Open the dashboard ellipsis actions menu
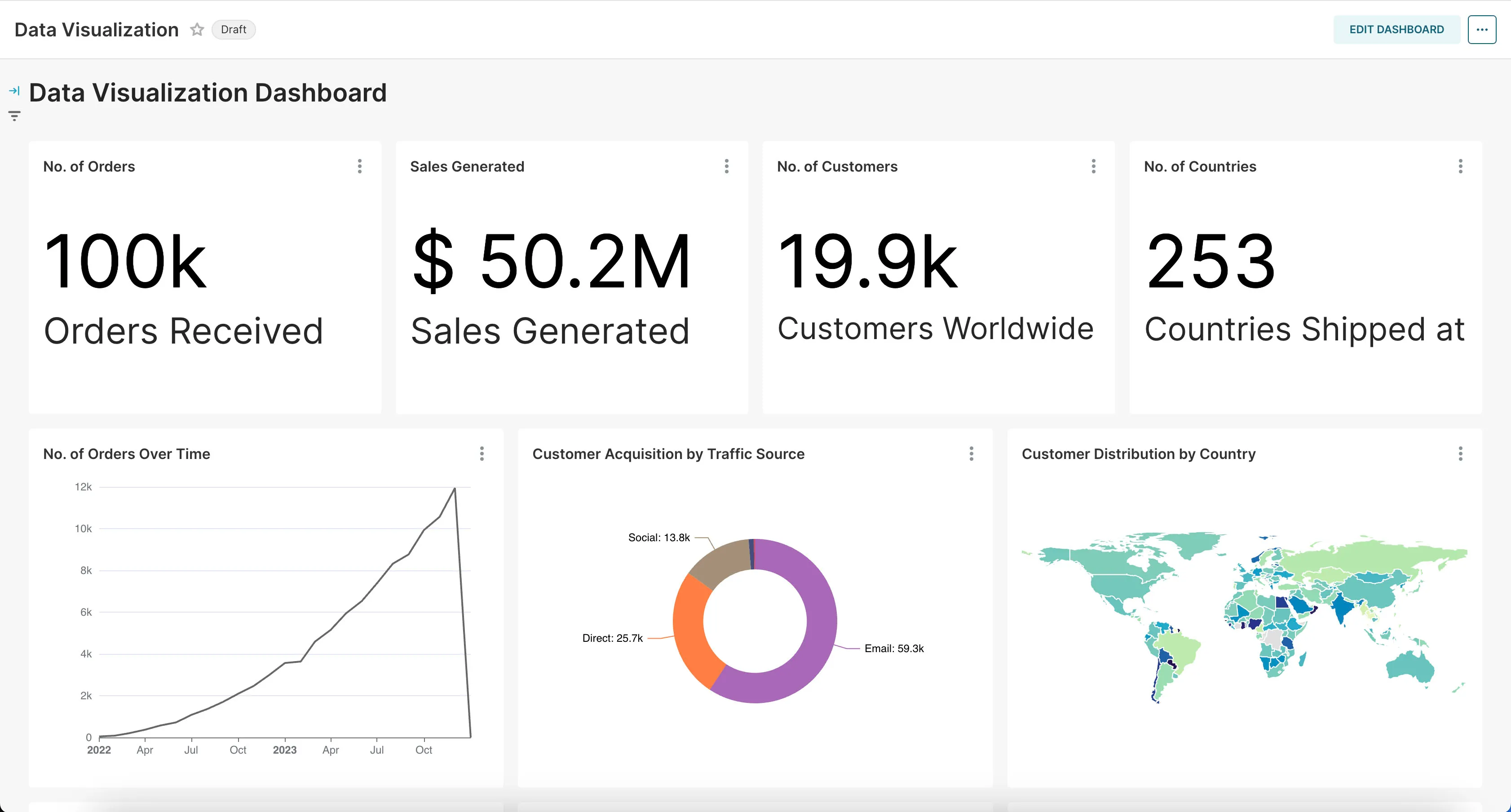The width and height of the screenshot is (1511, 812). (x=1482, y=29)
